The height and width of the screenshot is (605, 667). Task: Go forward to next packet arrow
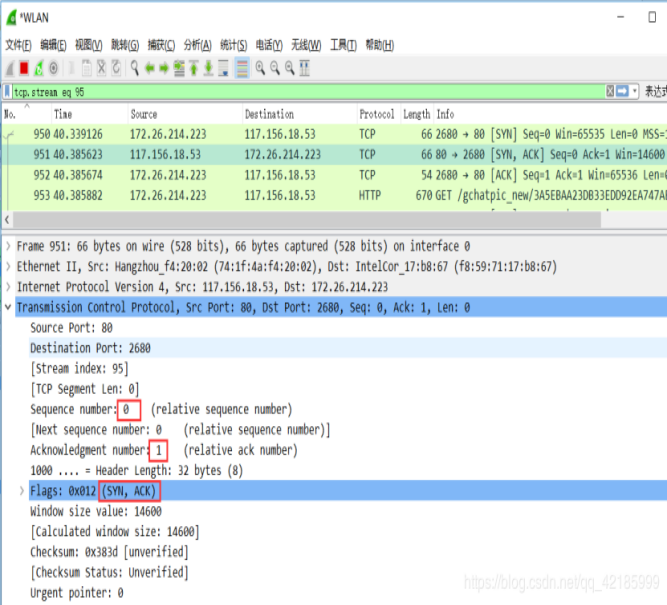click(x=164, y=68)
